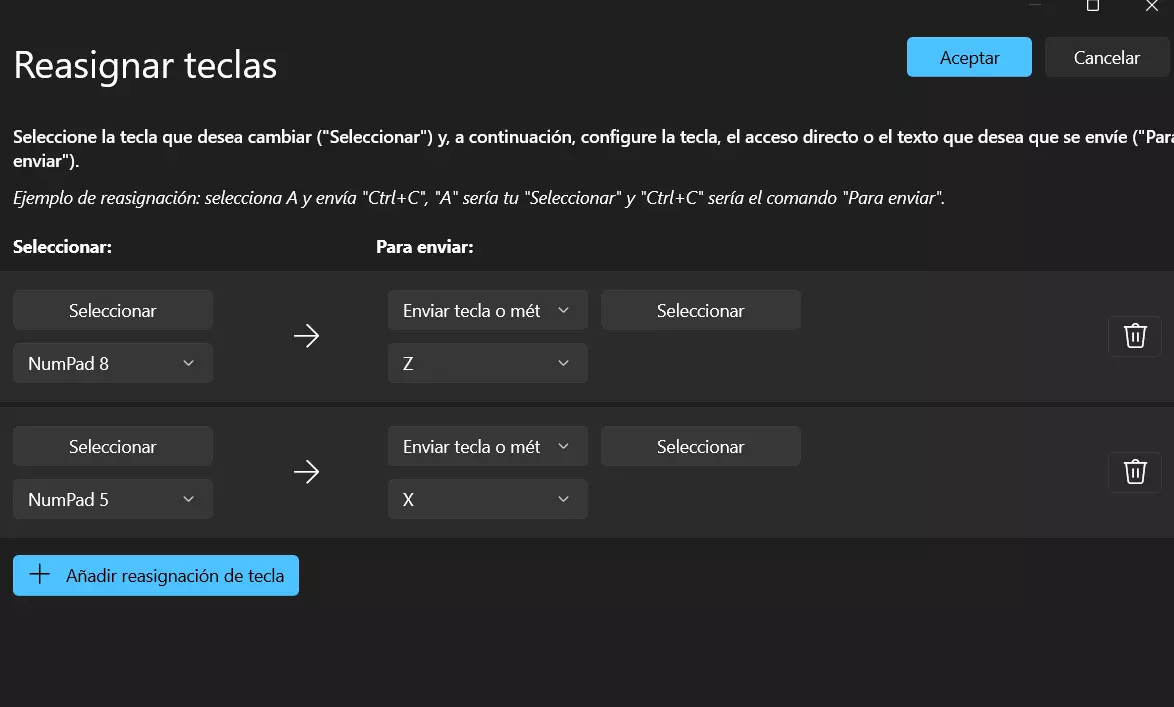Click target Seleccionar button in X row
Screen dimensions: 1174x707
tap(700, 446)
